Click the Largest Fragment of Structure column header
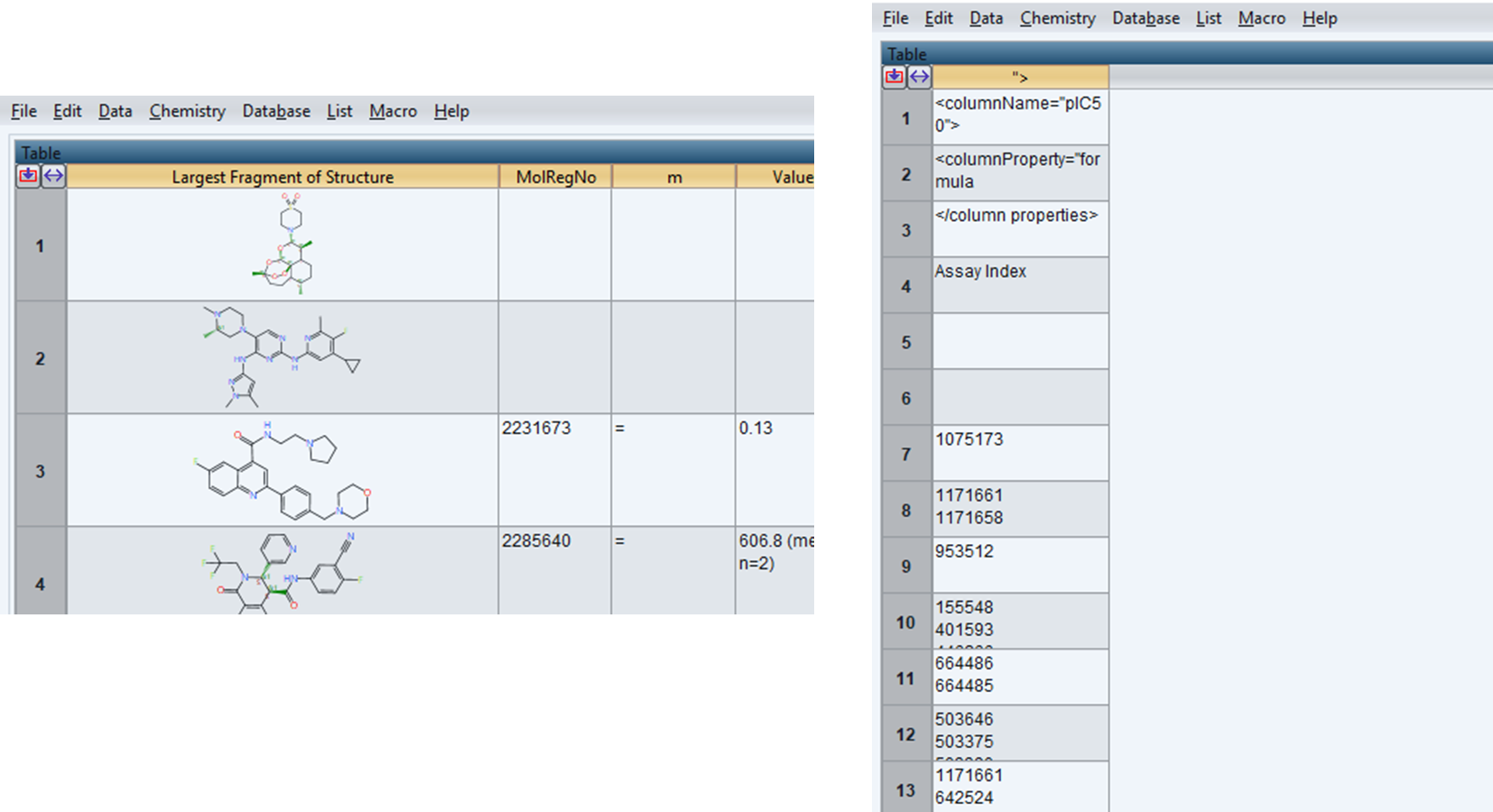This screenshot has height=812, width=1493. click(283, 177)
